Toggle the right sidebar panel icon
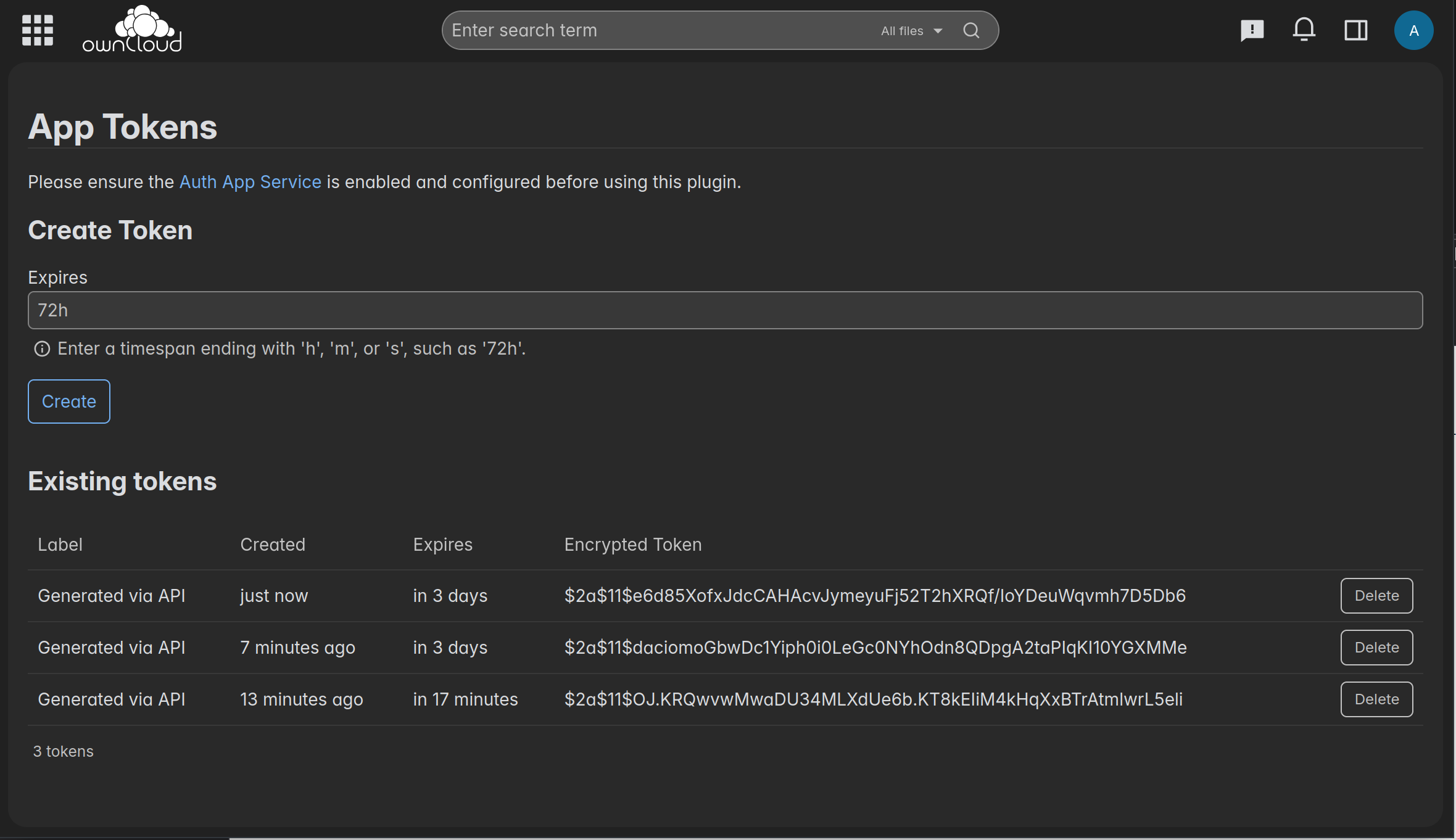The height and width of the screenshot is (840, 1456). pos(1355,30)
